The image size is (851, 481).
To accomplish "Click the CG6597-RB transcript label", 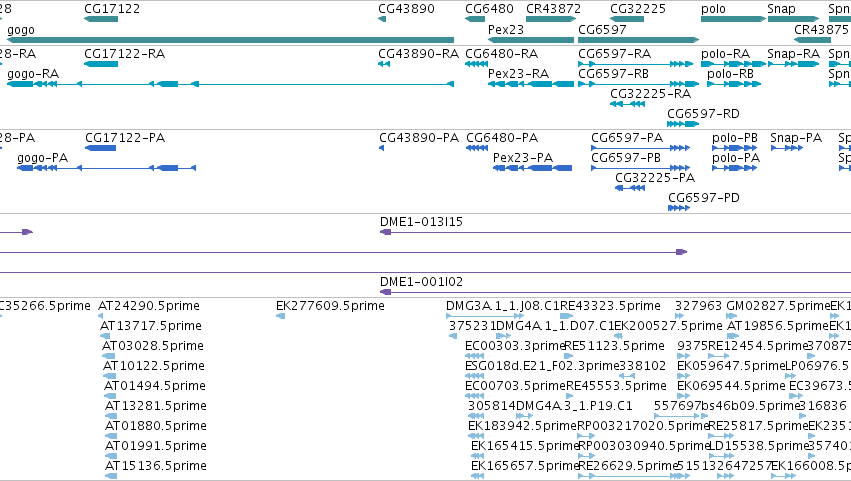I will (x=613, y=74).
